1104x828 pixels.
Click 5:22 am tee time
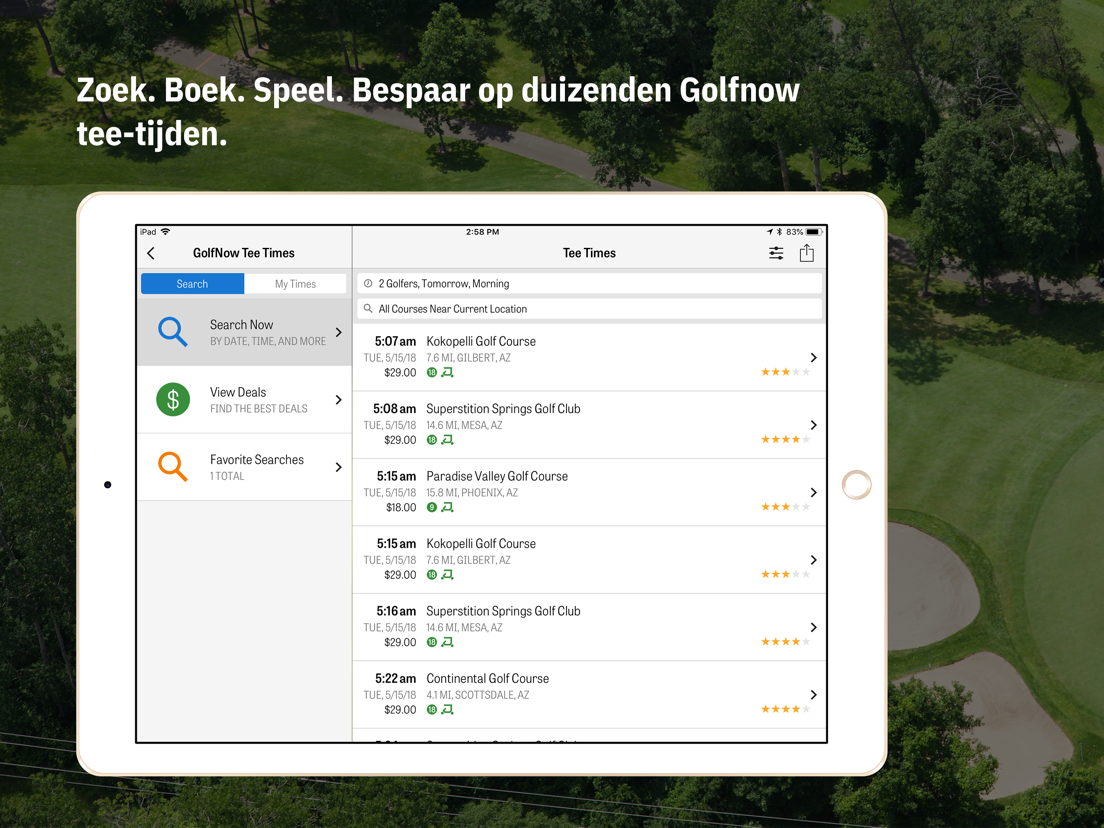point(395,679)
